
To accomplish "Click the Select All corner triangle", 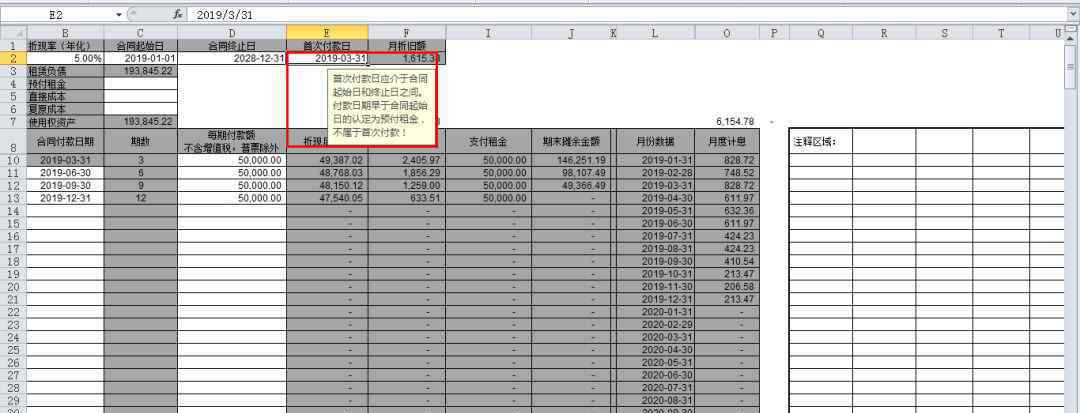I will point(12,33).
